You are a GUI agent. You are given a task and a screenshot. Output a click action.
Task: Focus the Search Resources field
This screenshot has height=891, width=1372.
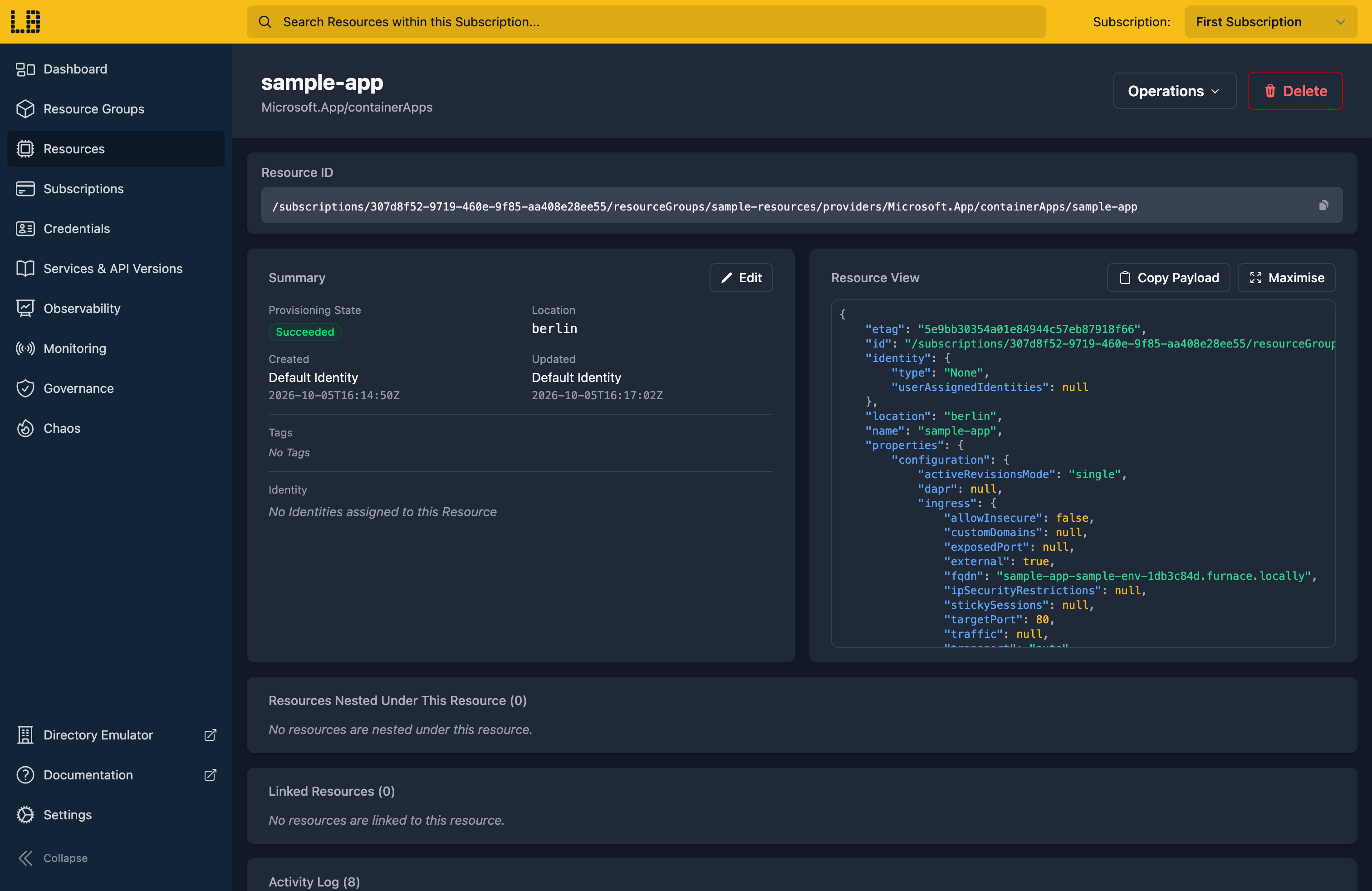[646, 22]
